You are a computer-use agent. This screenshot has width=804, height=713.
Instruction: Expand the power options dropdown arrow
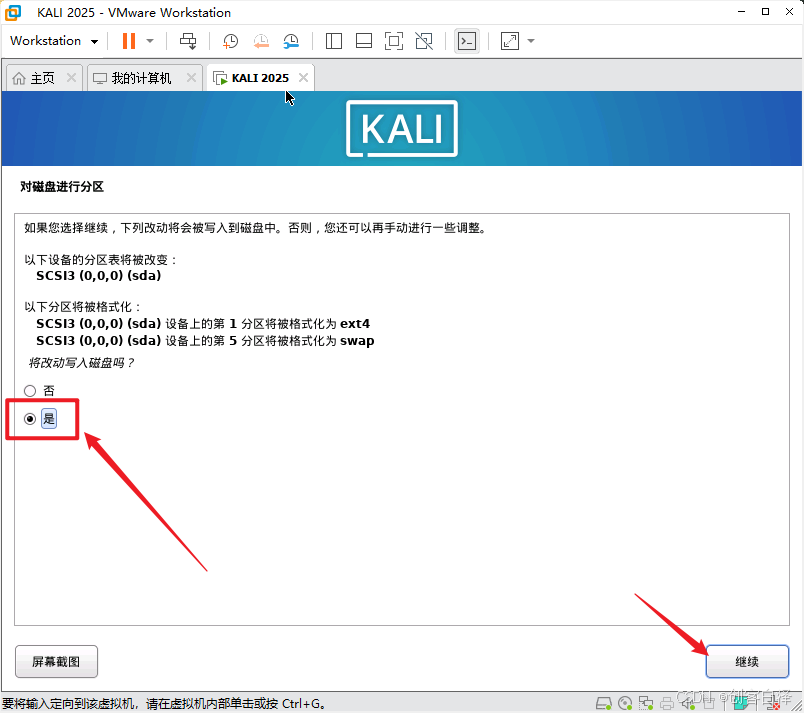coord(150,41)
